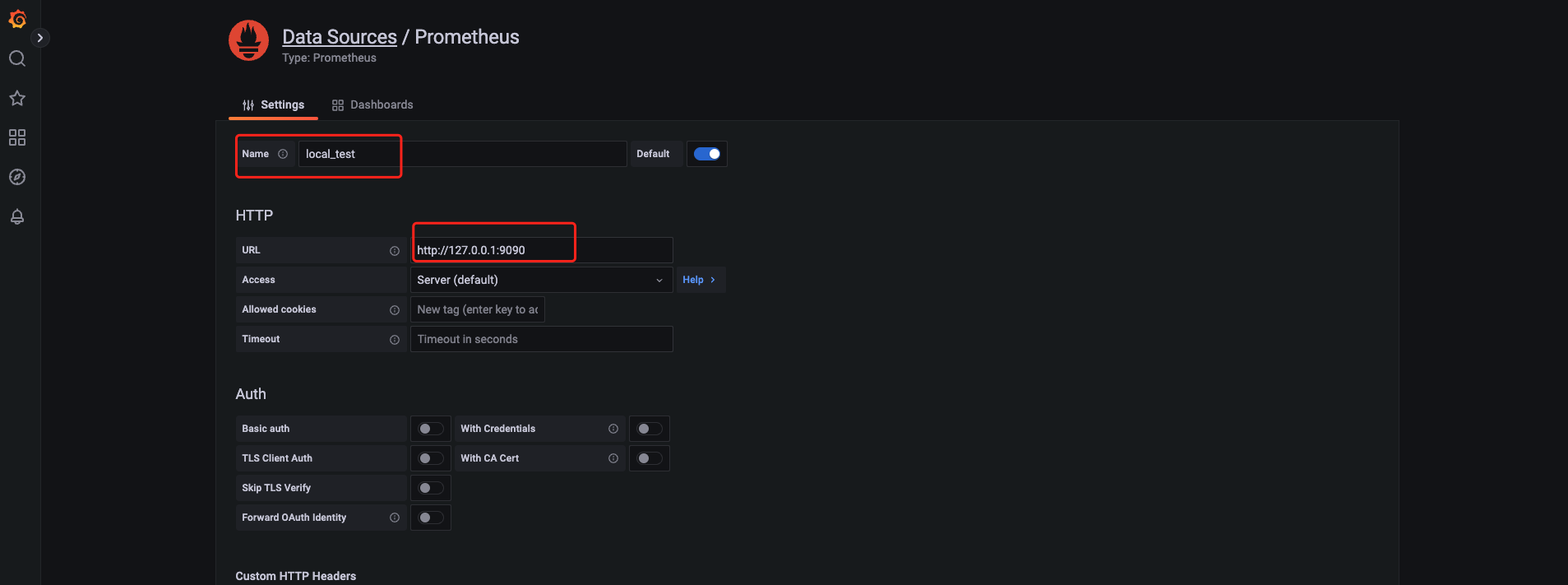
Task: Click the Name input field containing local_test
Action: [x=462, y=154]
